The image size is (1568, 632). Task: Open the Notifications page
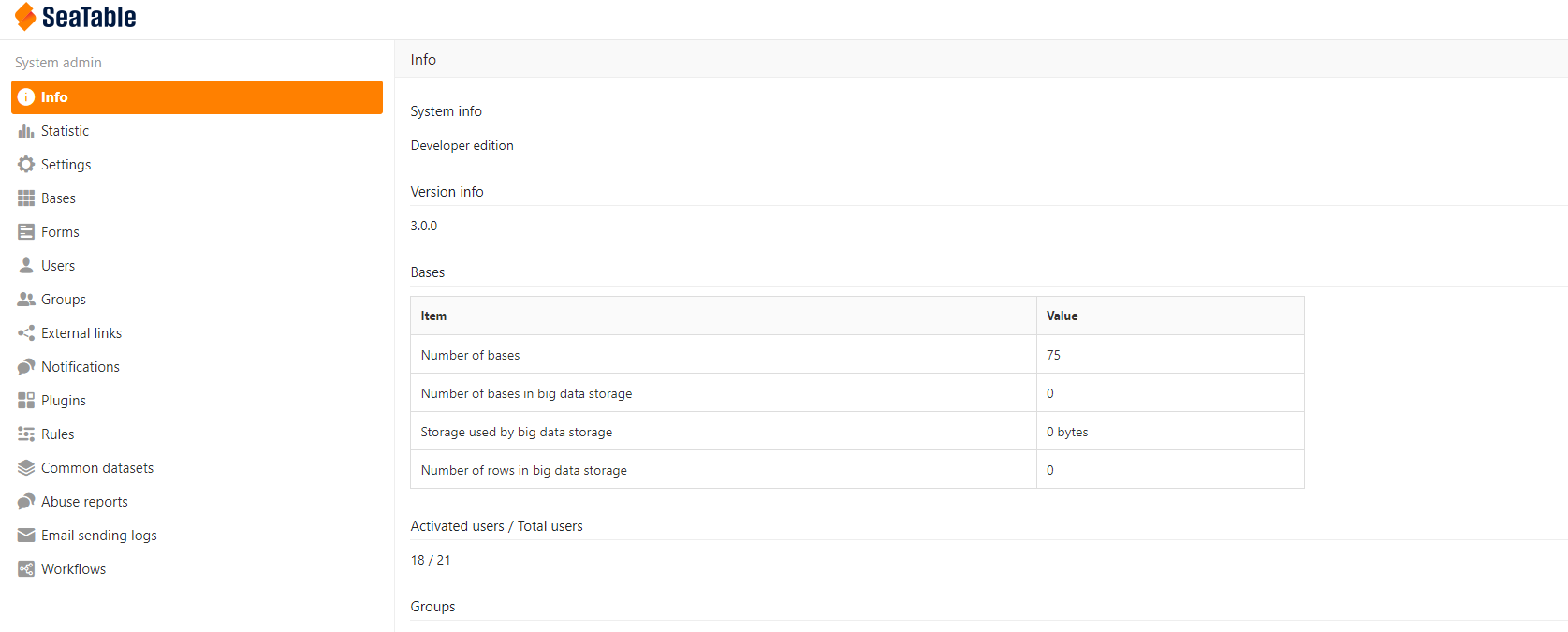coord(81,367)
